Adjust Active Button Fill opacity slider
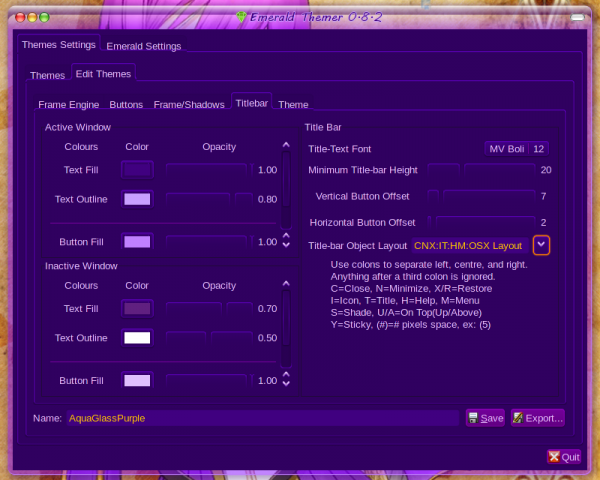 209,242
